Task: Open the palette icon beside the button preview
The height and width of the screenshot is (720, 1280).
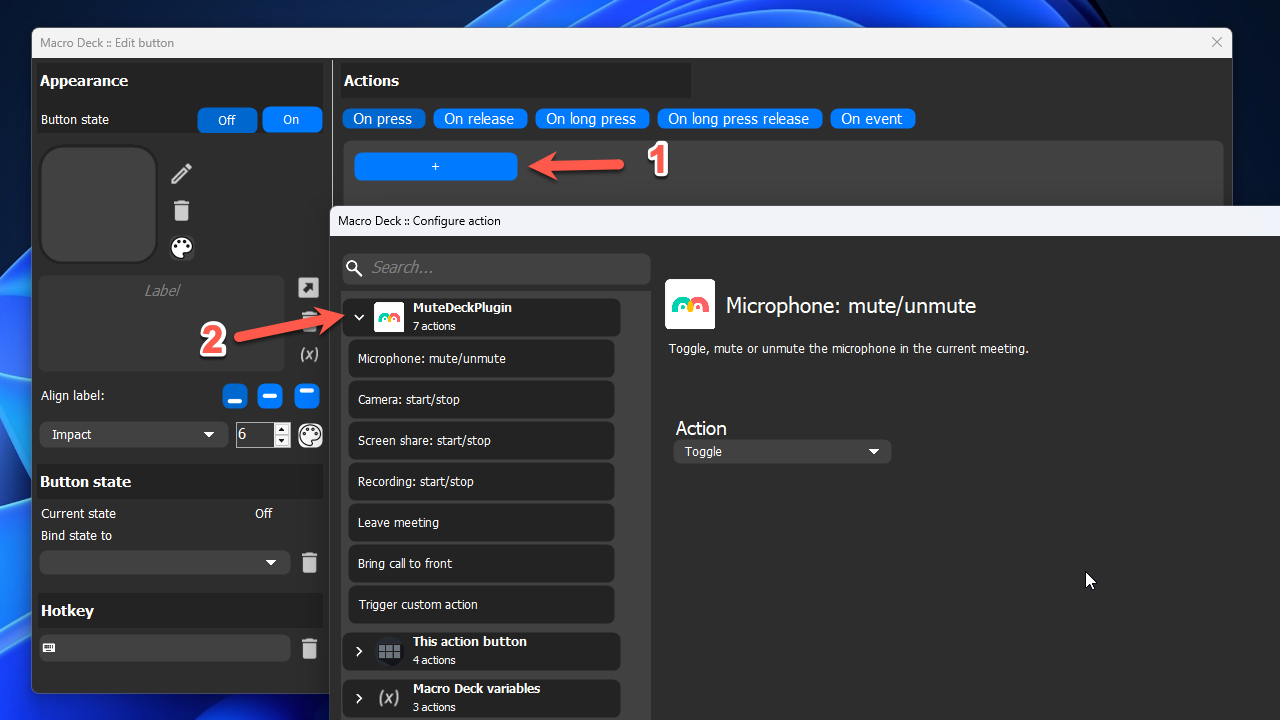Action: click(181, 247)
